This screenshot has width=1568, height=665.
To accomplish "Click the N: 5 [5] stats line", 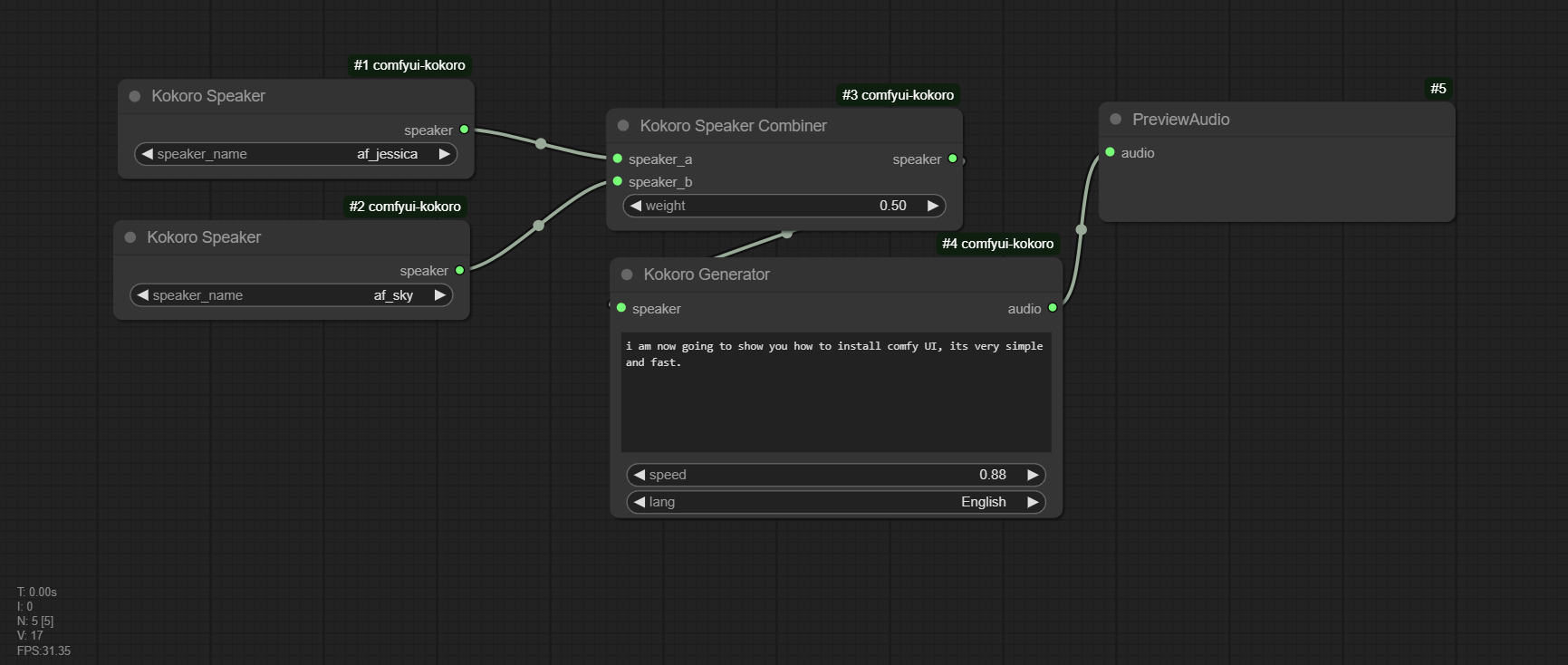I will (x=35, y=622).
